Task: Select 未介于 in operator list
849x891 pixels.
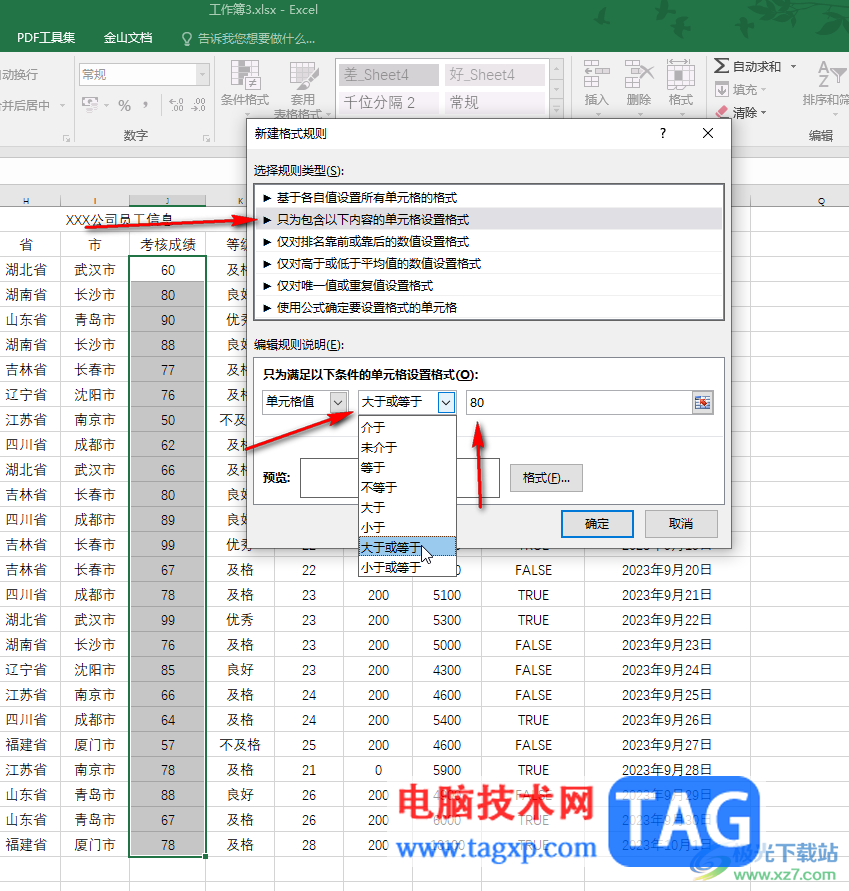Action: click(x=407, y=447)
